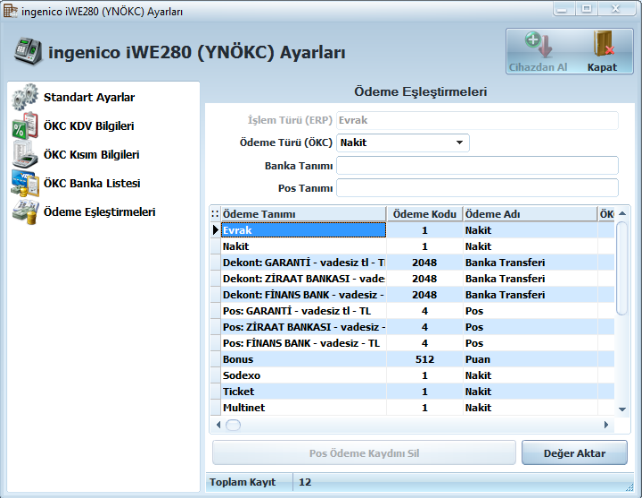This screenshot has width=642, height=498.
Task: Click the Pos Ödeme Kaydını Sil button
Action: tap(364, 453)
